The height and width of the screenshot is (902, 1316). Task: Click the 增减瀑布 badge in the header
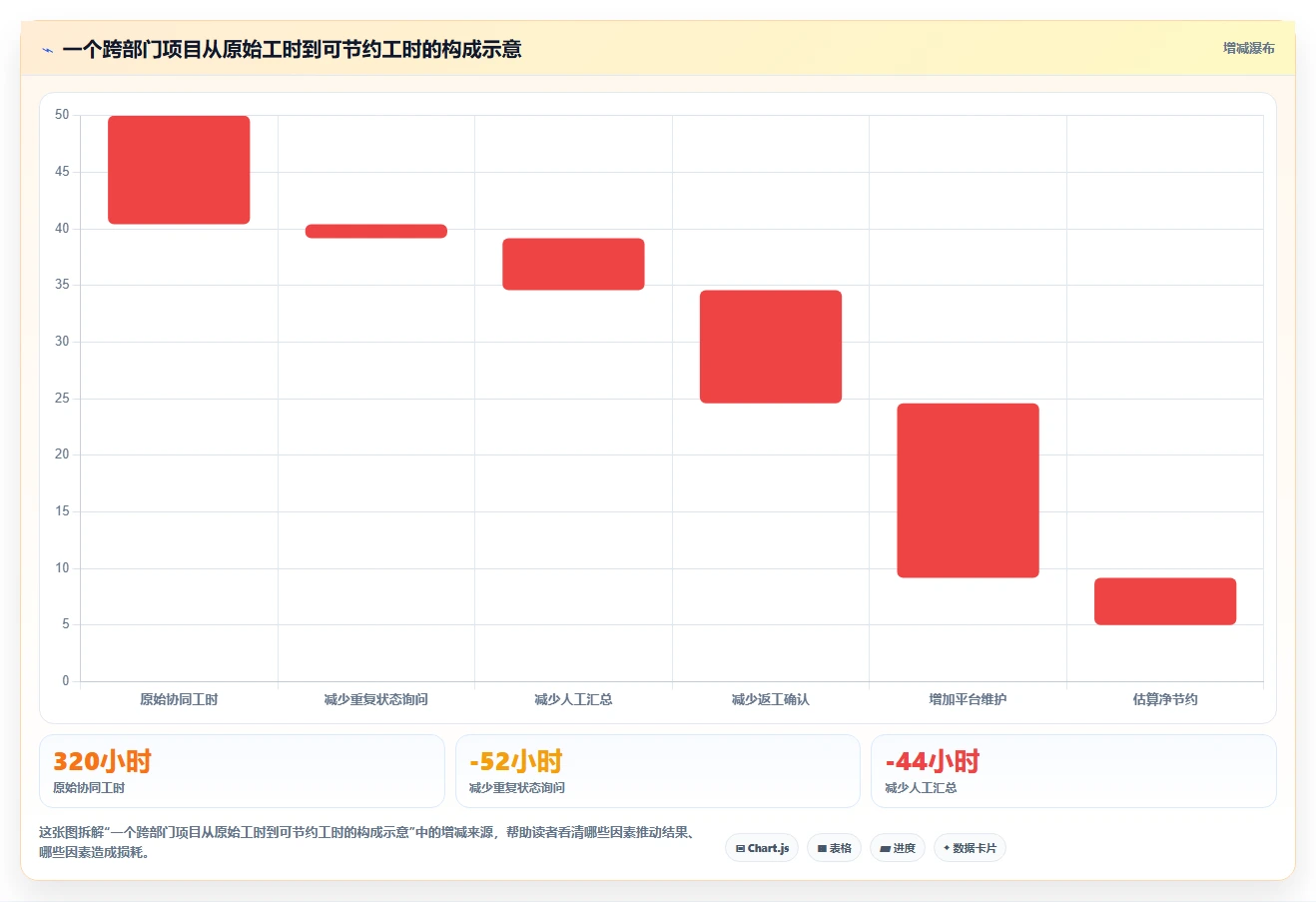point(1248,48)
